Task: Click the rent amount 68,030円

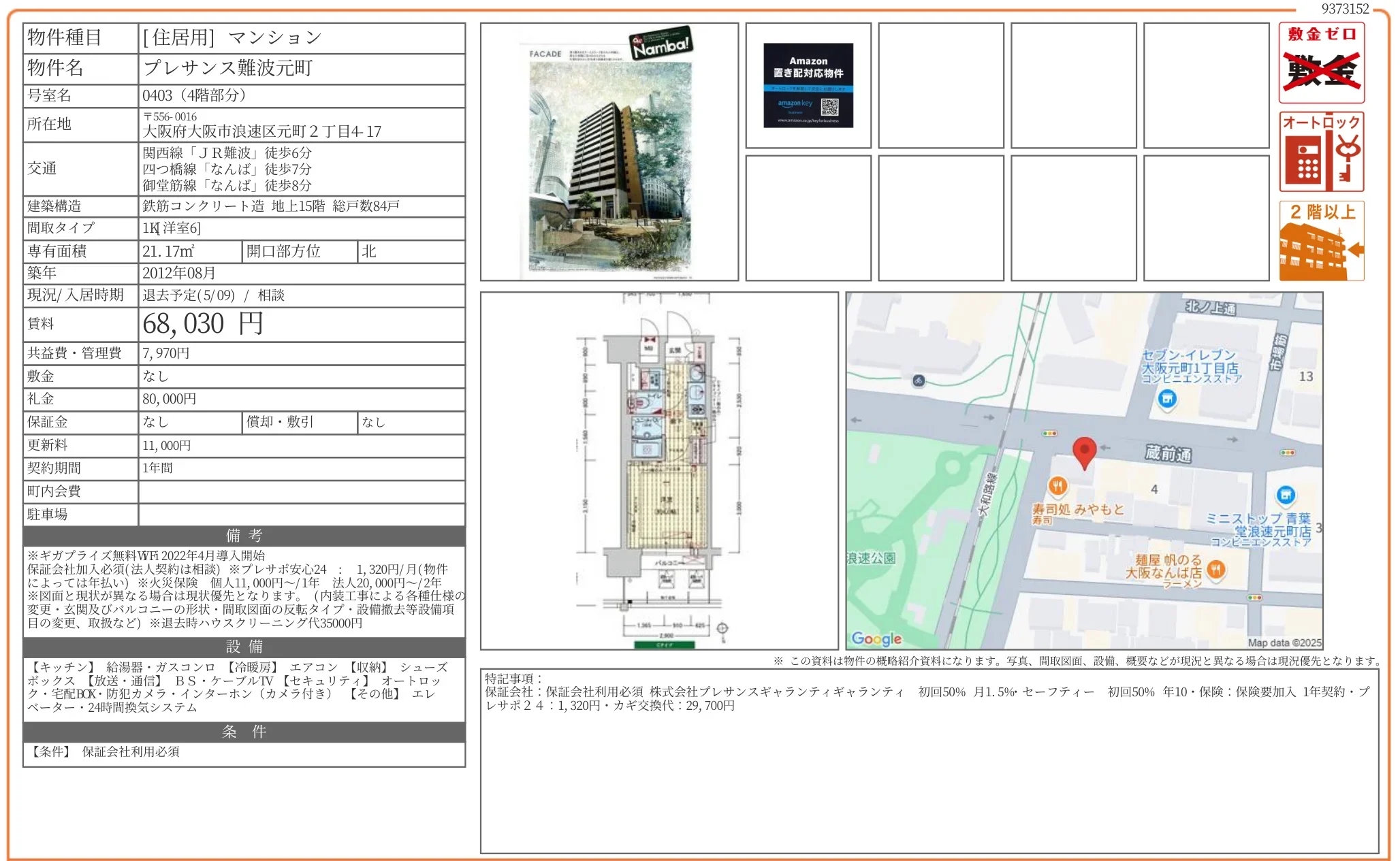Action: coord(202,324)
